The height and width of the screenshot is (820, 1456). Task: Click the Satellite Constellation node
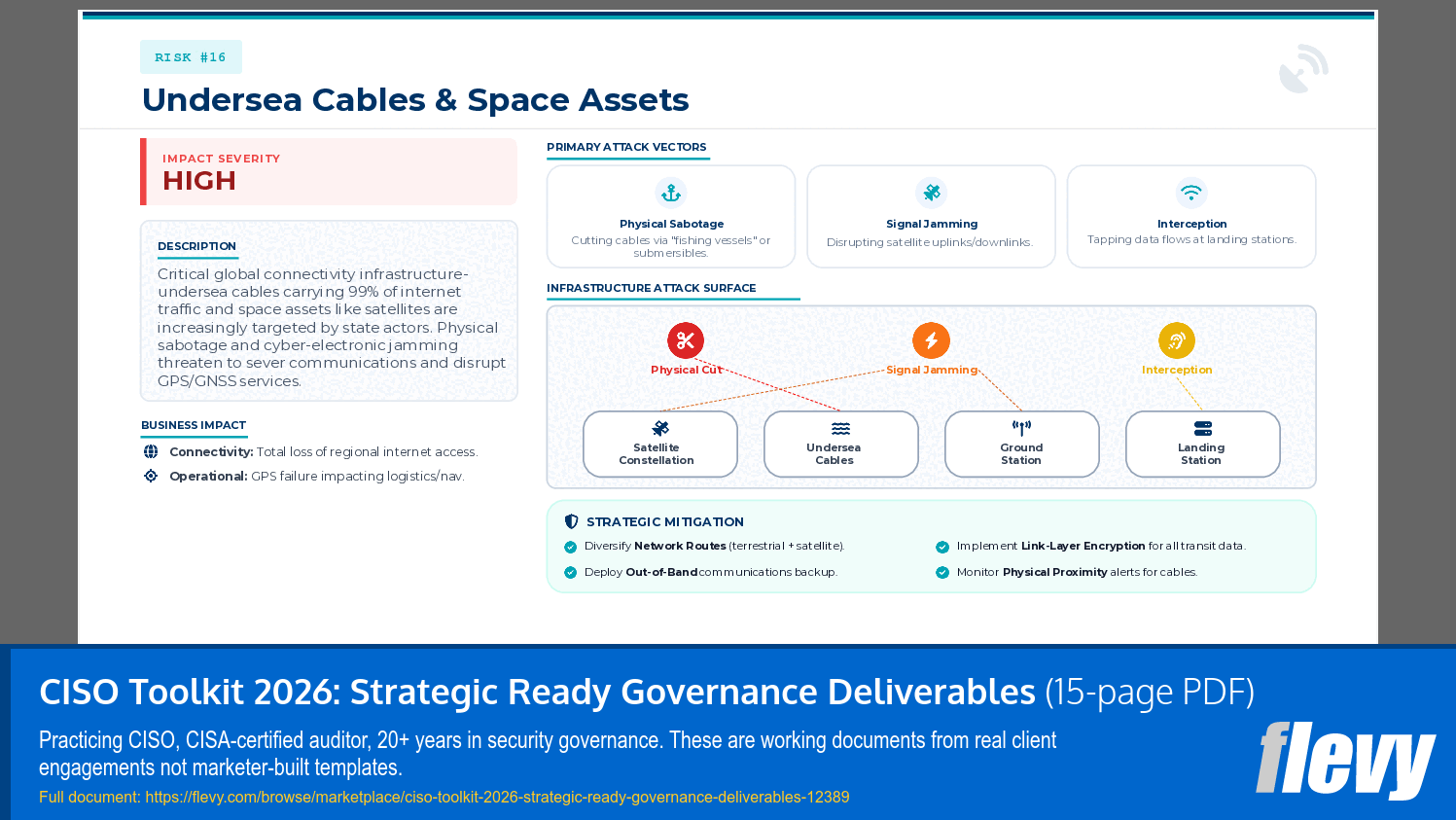660,445
